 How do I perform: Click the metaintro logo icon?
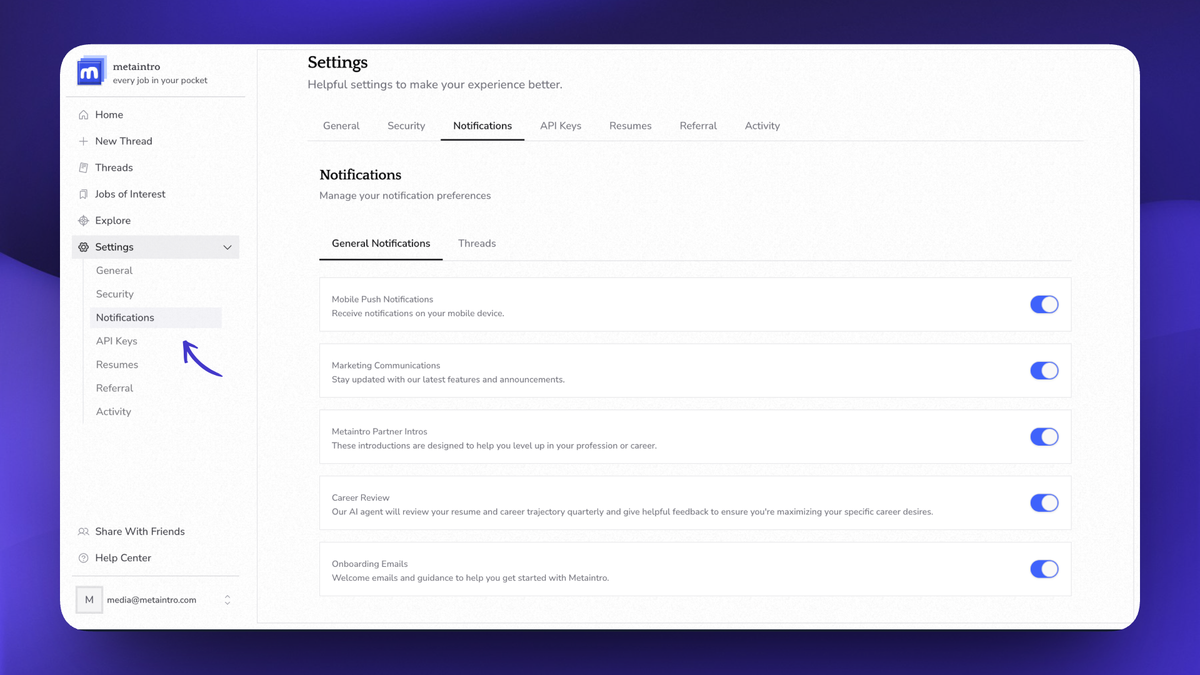click(91, 71)
